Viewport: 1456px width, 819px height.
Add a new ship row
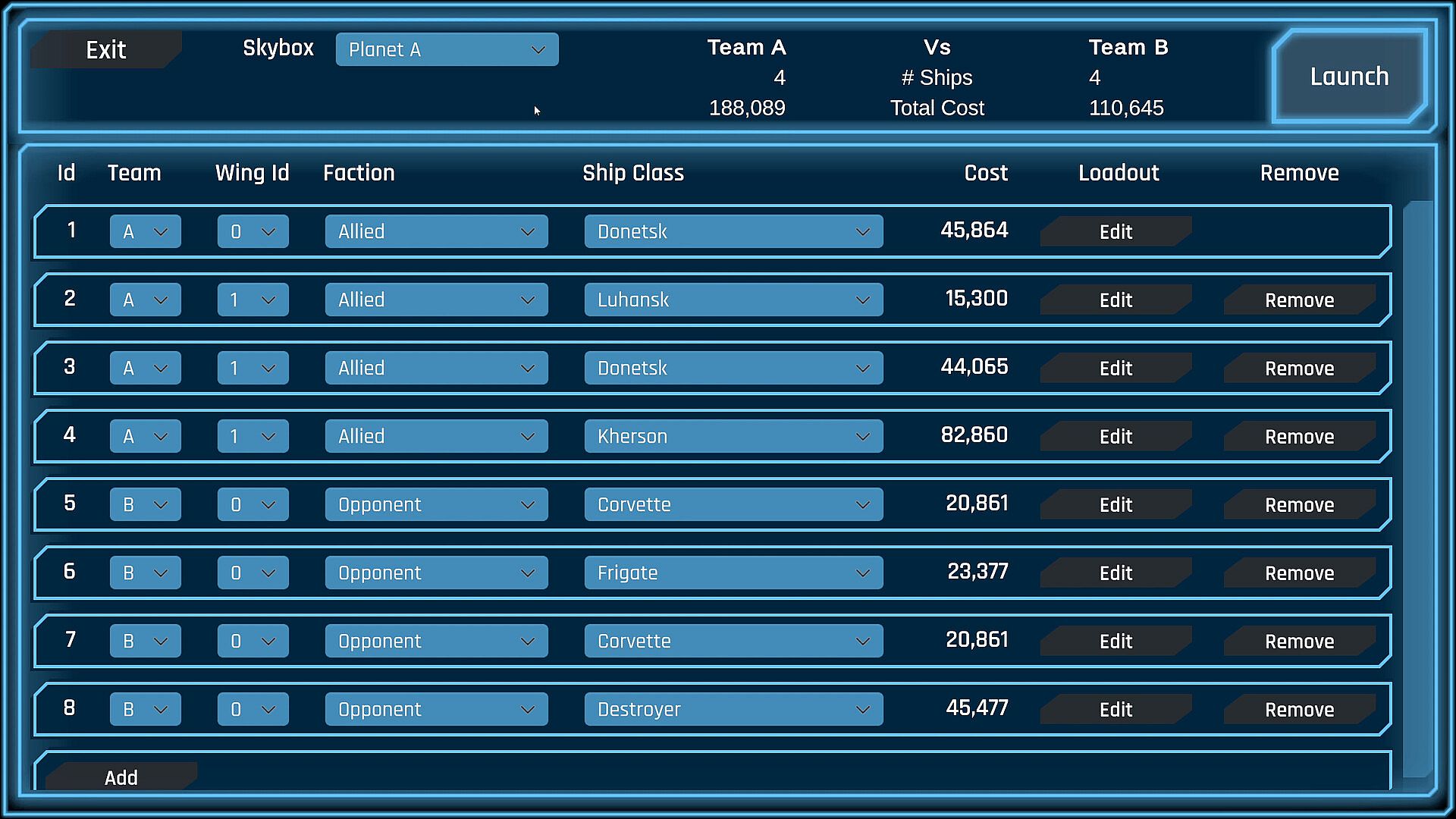tap(121, 777)
